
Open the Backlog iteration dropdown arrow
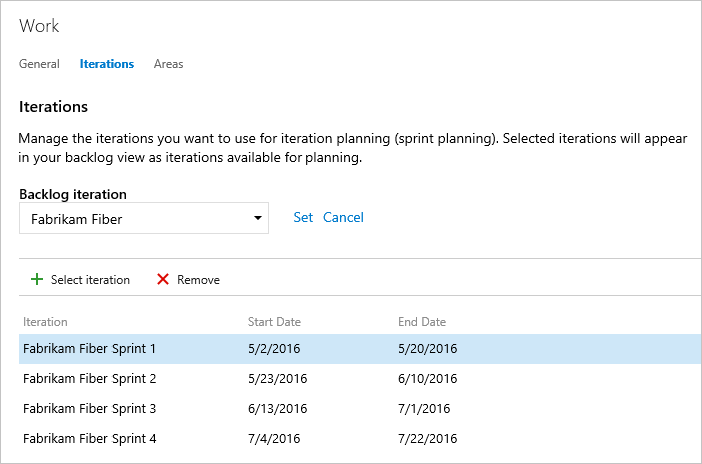257,218
